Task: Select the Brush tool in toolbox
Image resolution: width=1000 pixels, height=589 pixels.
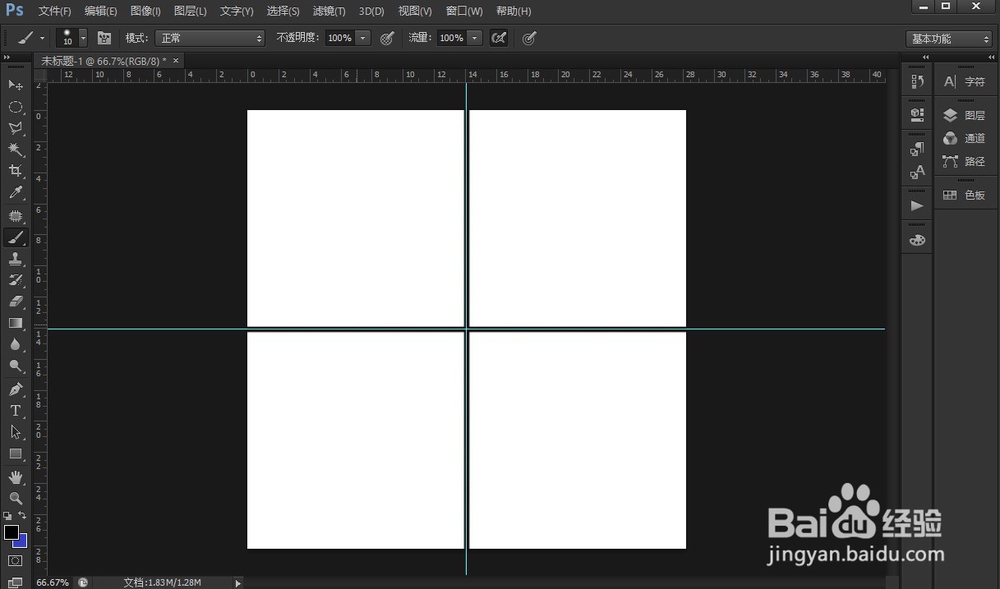Action: 15,237
